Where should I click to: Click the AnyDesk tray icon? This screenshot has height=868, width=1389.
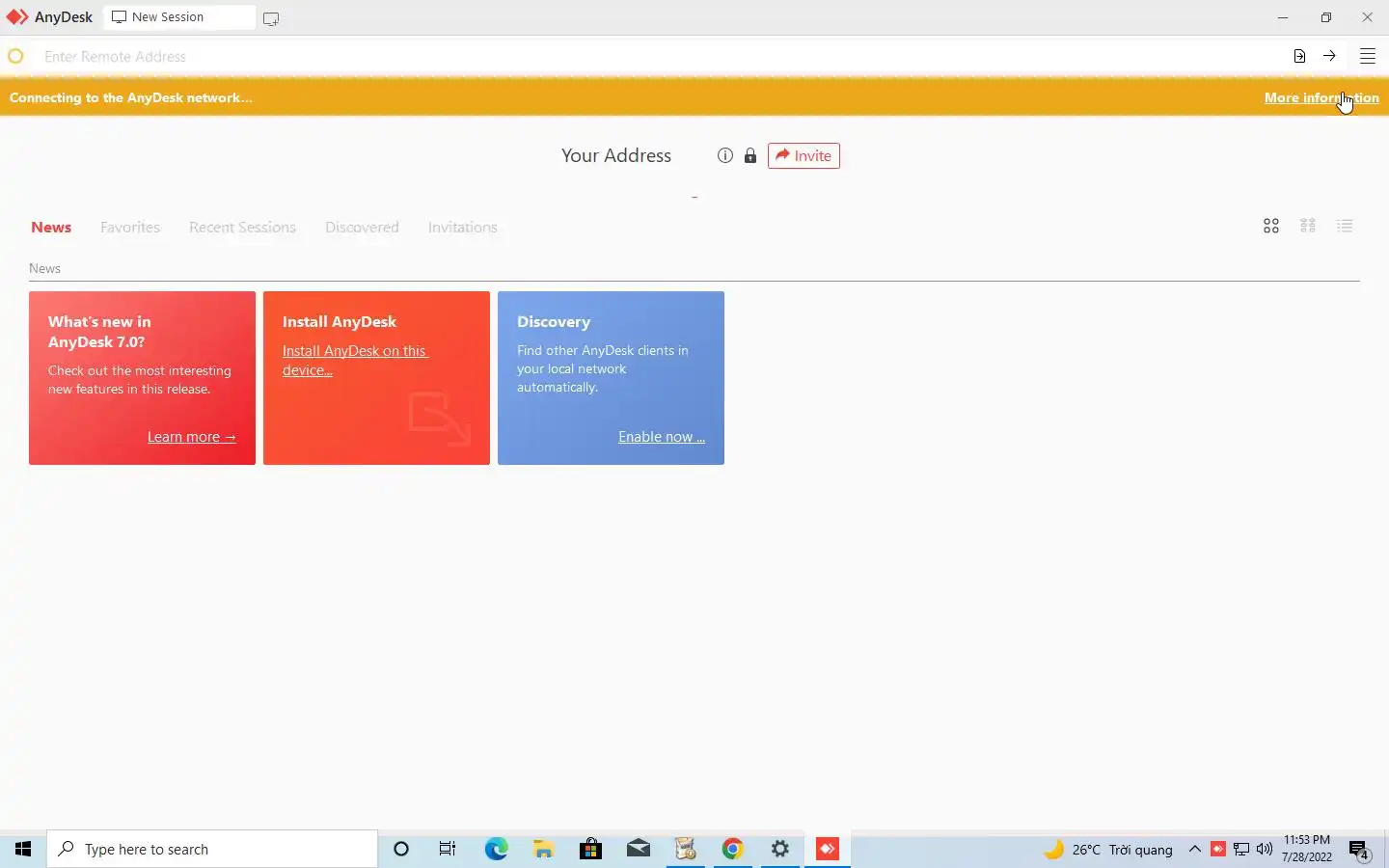pyautogui.click(x=1218, y=849)
